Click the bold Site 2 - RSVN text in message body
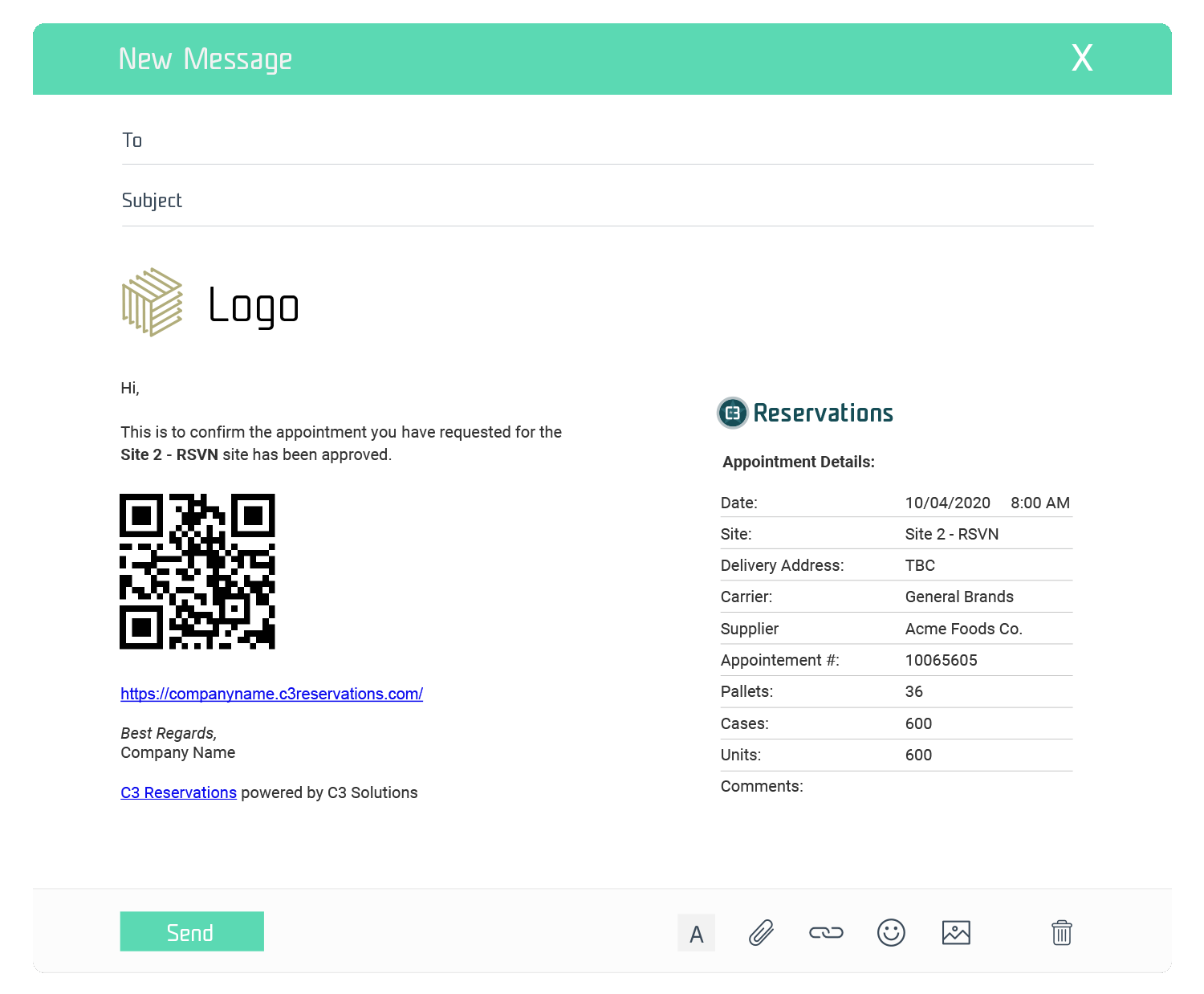This screenshot has height=994, width=1204. (169, 454)
